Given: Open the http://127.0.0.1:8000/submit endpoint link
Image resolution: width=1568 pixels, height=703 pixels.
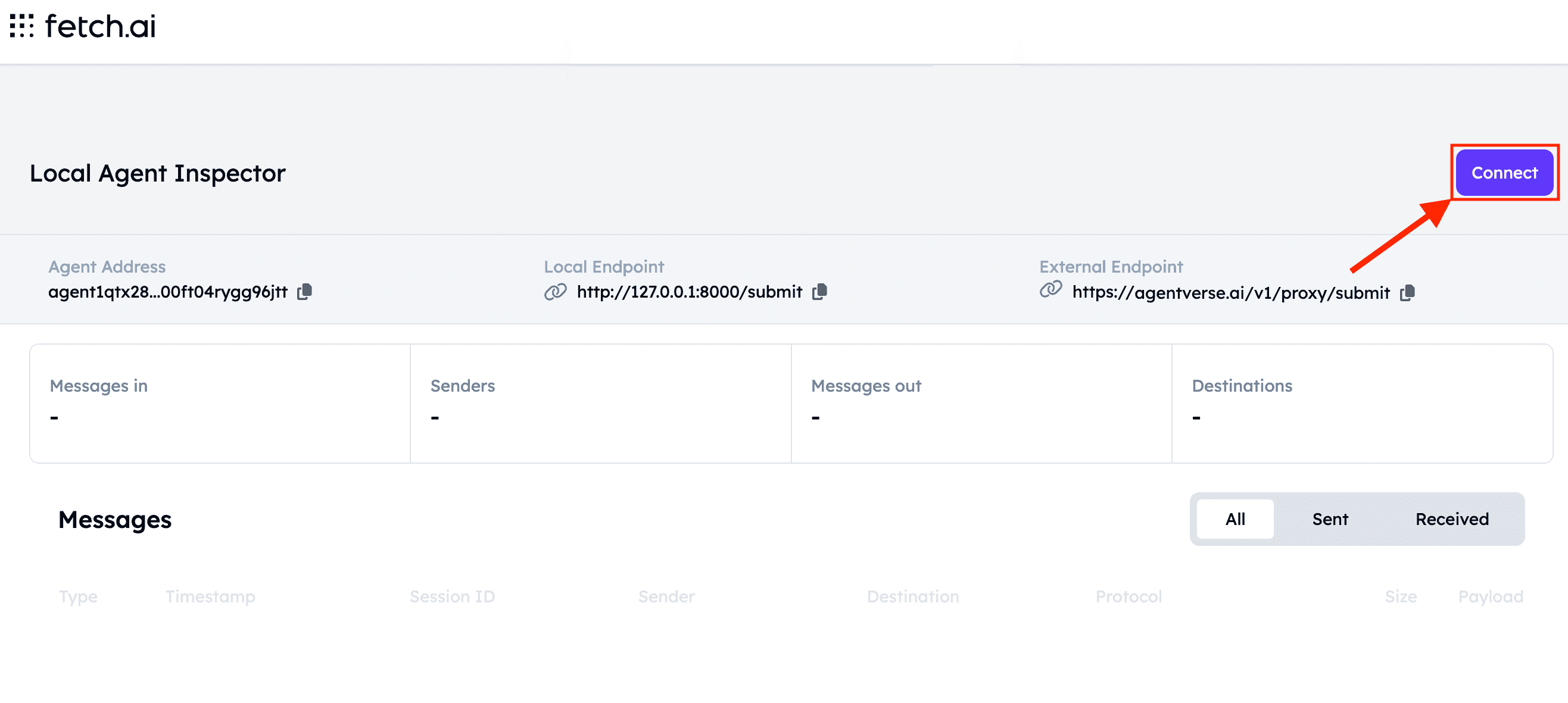Looking at the screenshot, I should [689, 292].
